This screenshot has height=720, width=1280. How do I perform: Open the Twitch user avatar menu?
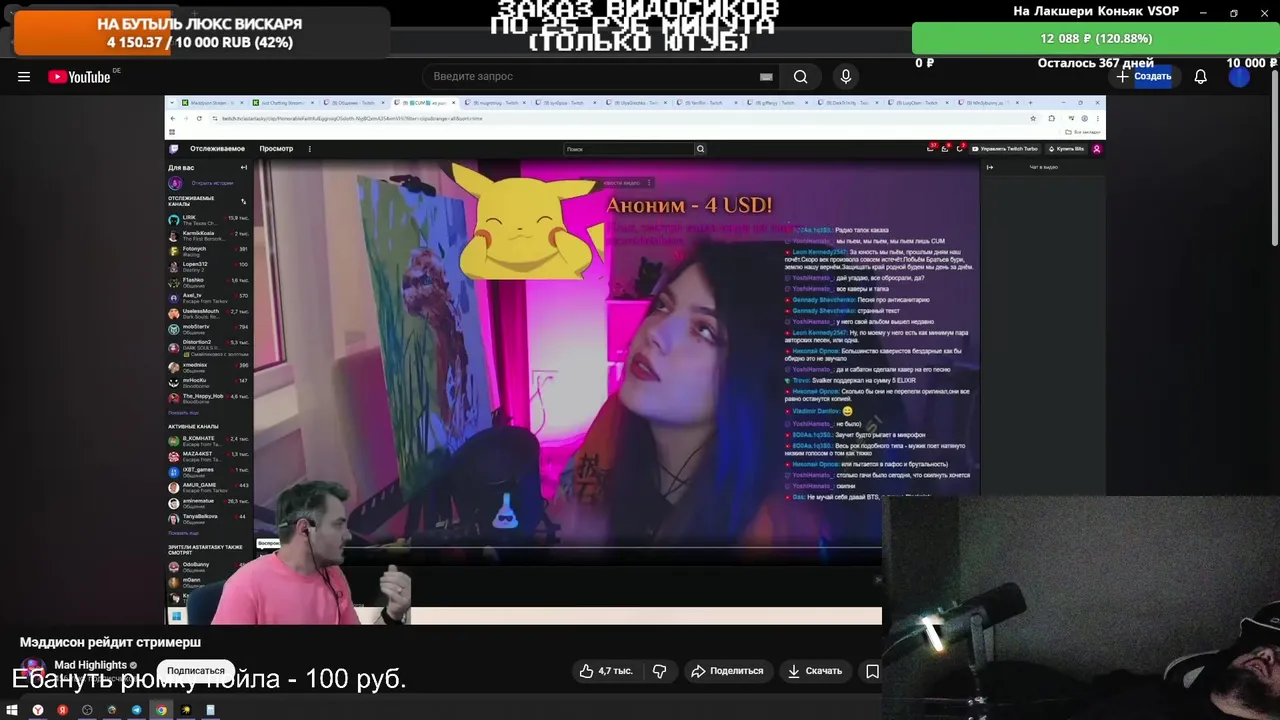pos(1097,149)
